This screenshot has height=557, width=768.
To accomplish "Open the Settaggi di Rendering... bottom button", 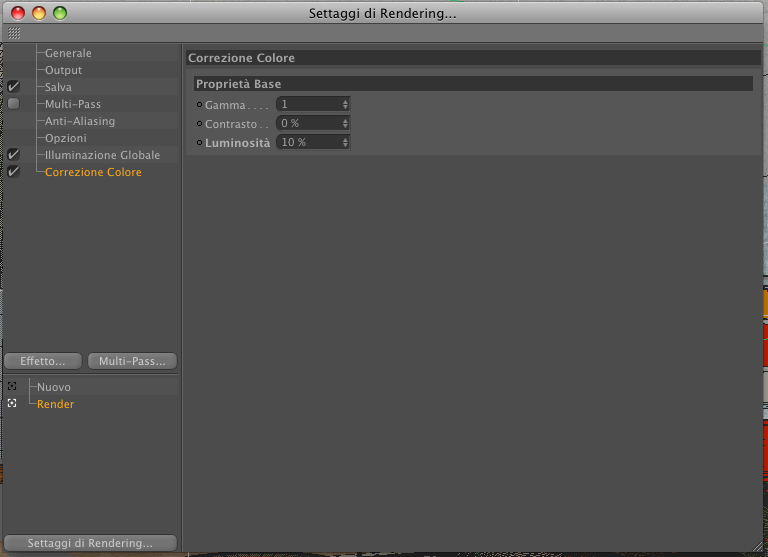I will point(90,543).
